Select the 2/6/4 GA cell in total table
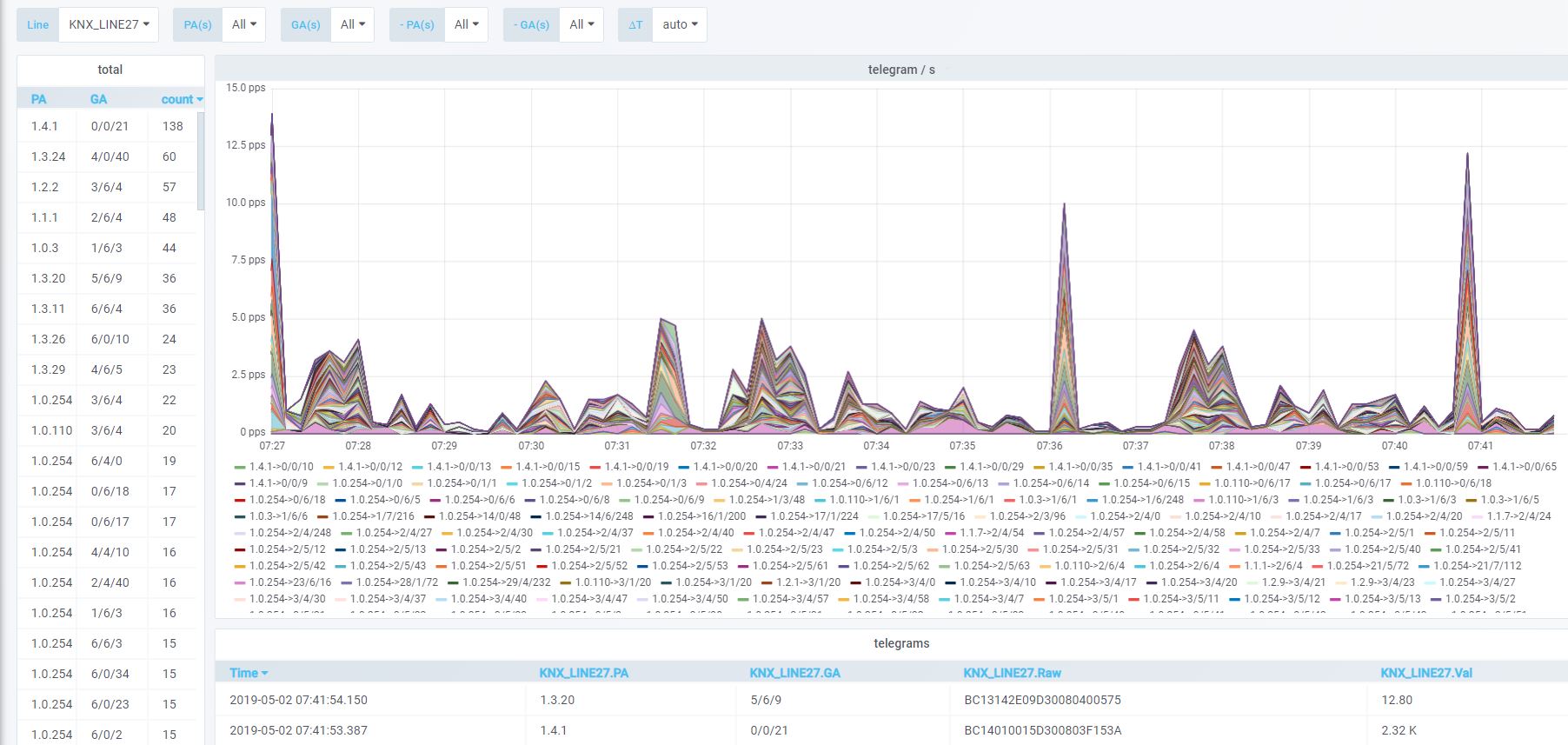1568x745 pixels. pyautogui.click(x=106, y=217)
